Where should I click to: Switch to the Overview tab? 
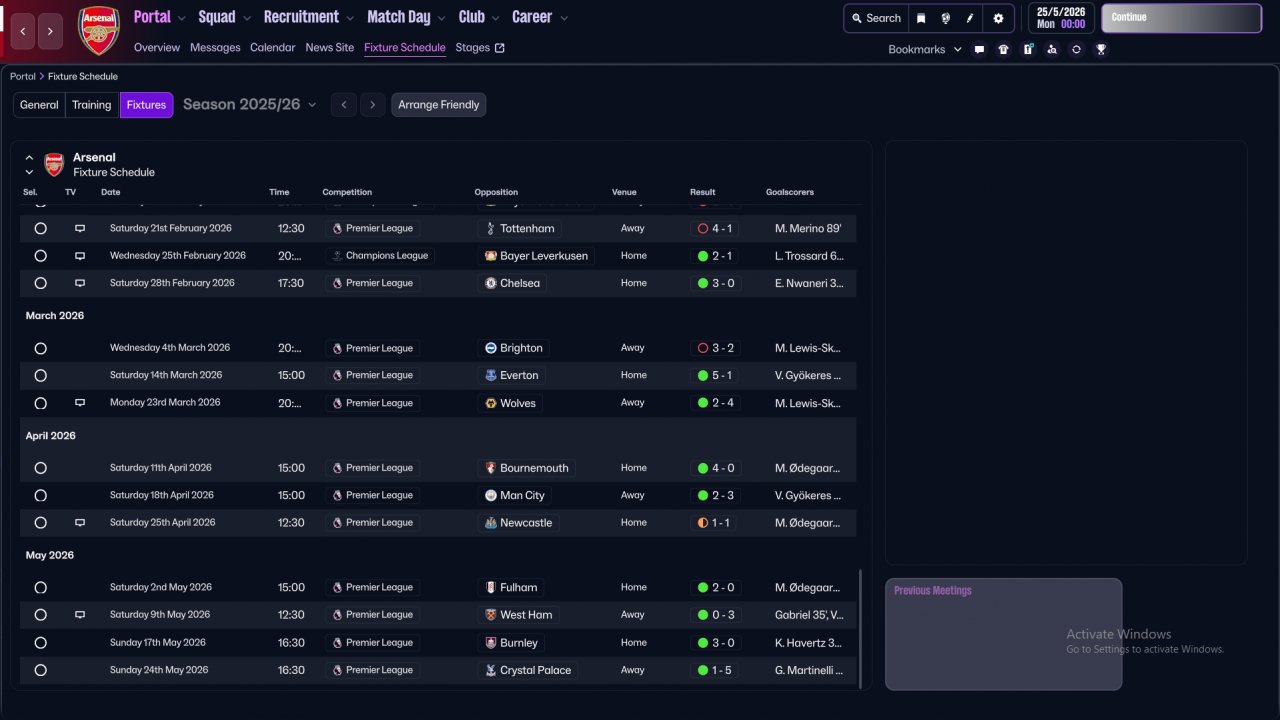[x=157, y=47]
